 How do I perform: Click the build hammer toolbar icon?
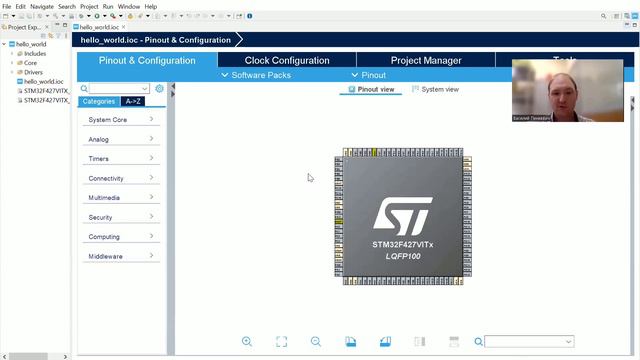[x=56, y=16]
